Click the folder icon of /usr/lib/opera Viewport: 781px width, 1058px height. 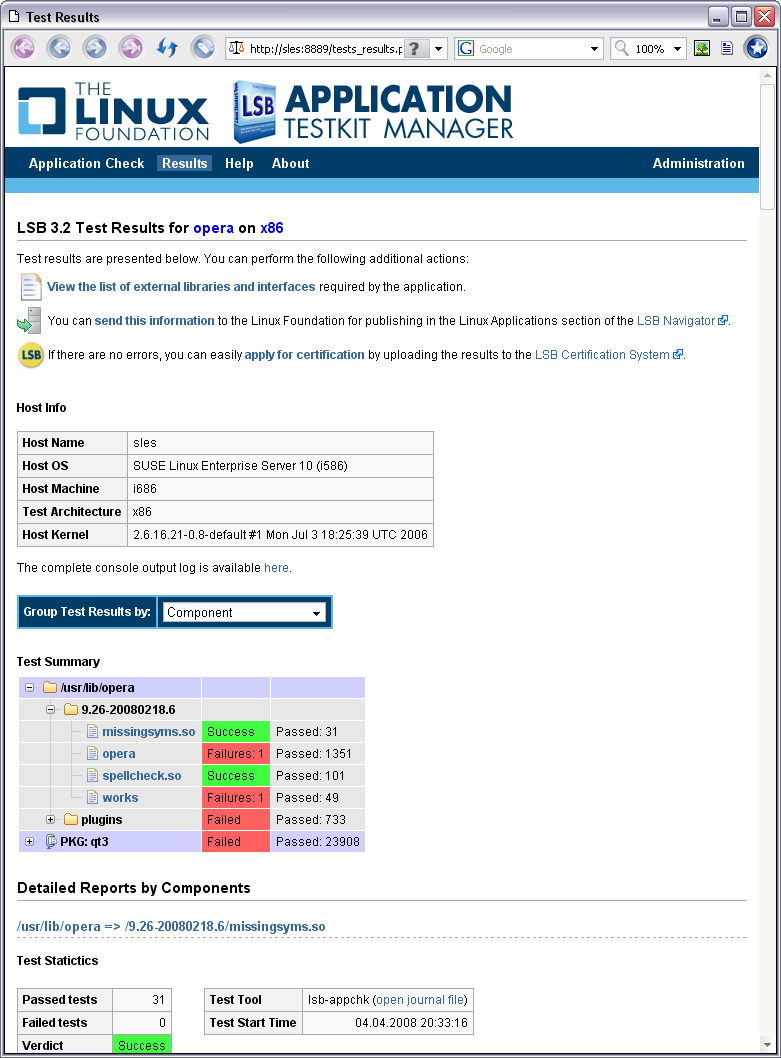point(50,688)
